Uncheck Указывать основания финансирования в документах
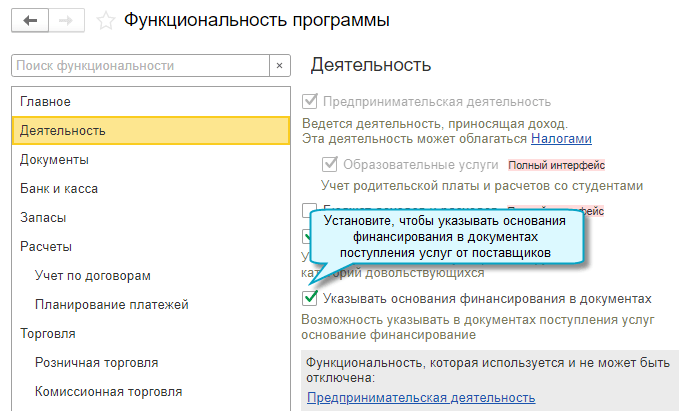700x411 pixels. pos(310,298)
